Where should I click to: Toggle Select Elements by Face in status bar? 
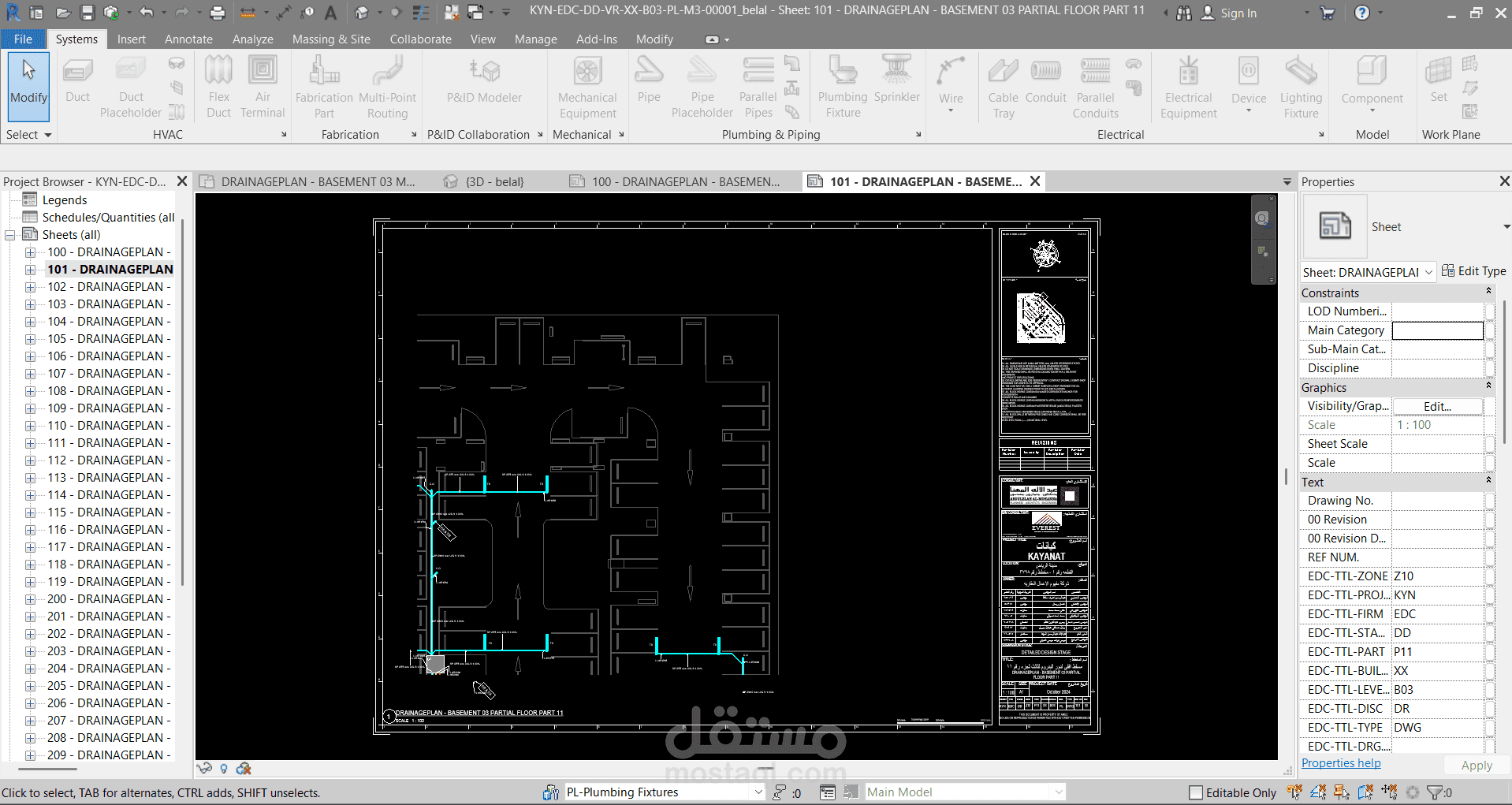pos(1365,792)
